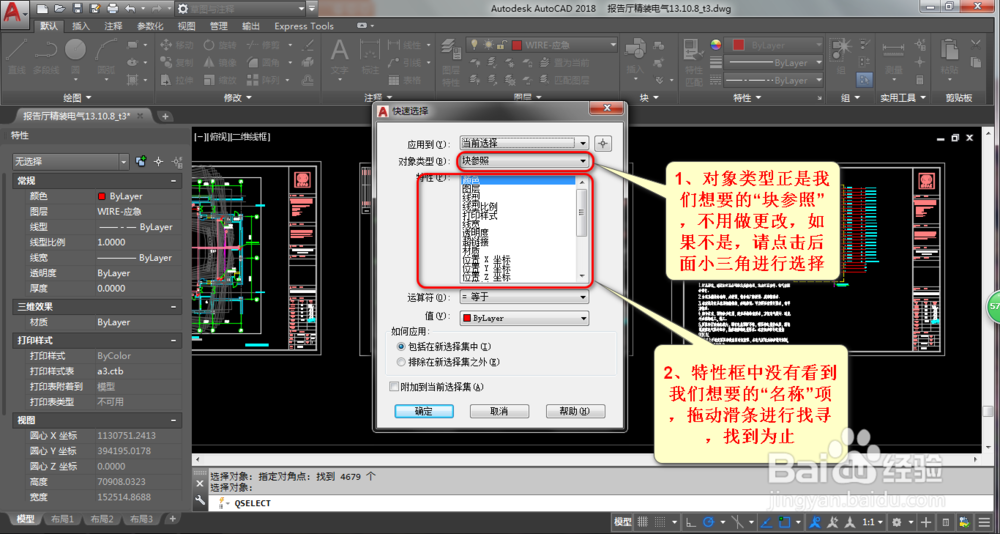This screenshot has height=534, width=1000.
Task: Switch to the 注释 ribbon tab
Action: coord(114,26)
